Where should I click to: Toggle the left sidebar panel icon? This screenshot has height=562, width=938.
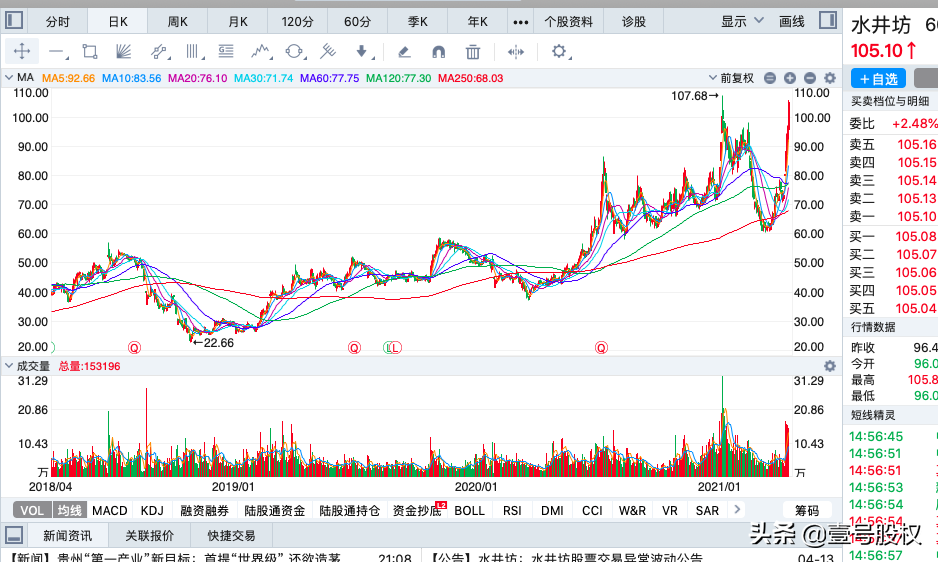pyautogui.click(x=14, y=20)
